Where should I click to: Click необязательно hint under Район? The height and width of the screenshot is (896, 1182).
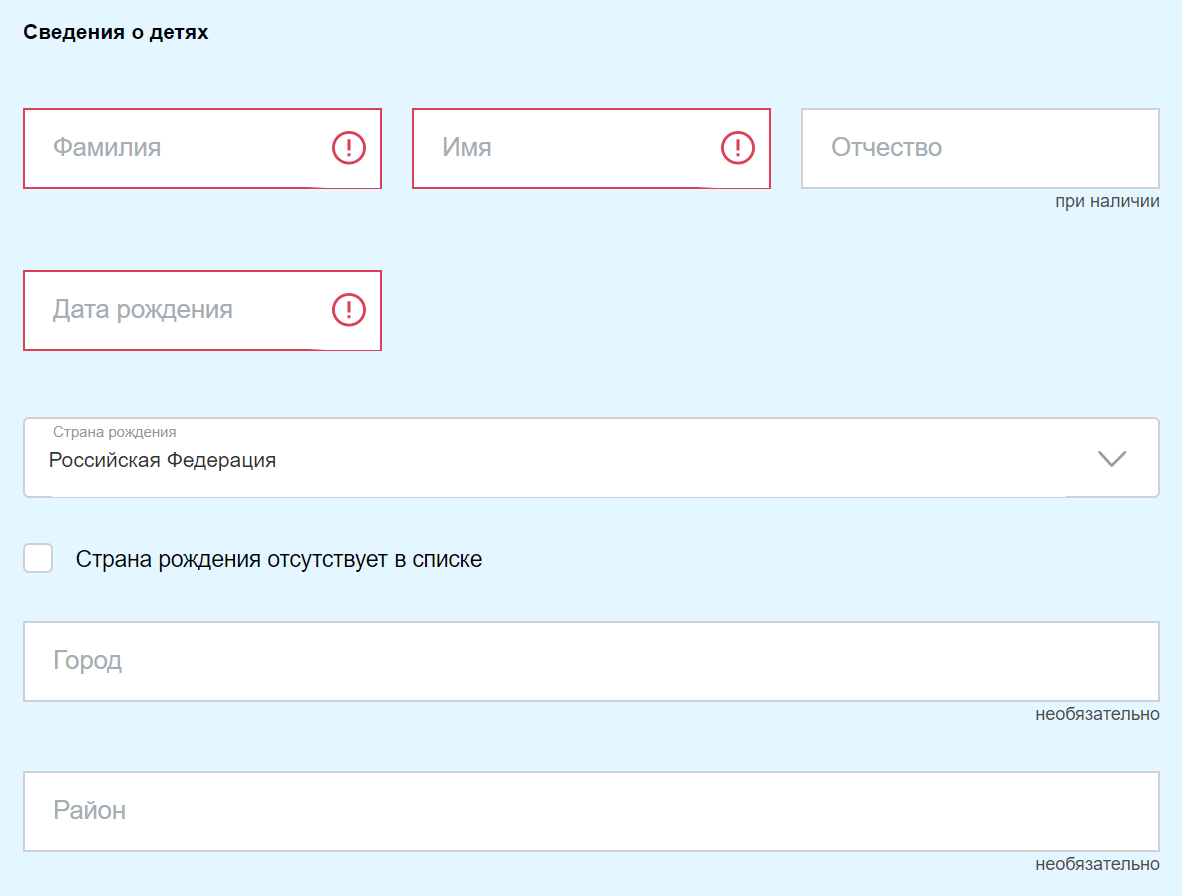(1097, 864)
